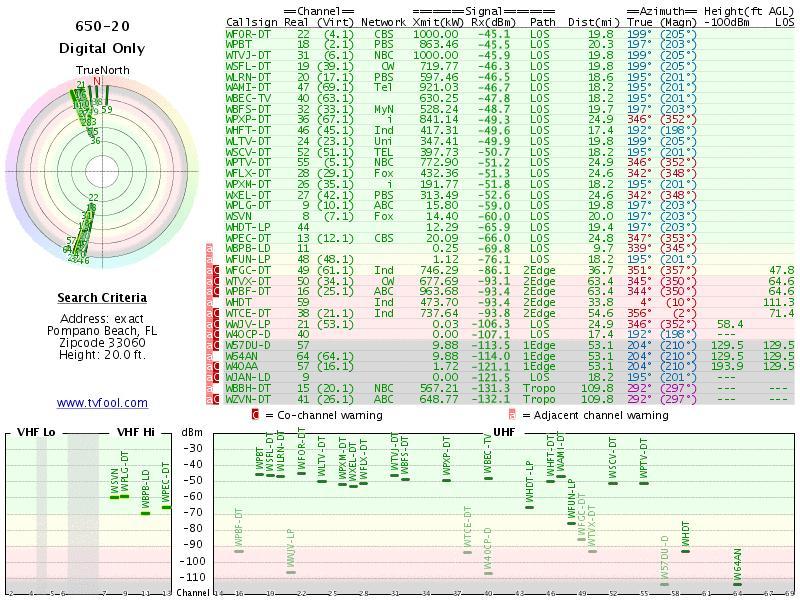Click the Search Criteria heading
Screen dimensions: 800x600
pyautogui.click(x=102, y=298)
